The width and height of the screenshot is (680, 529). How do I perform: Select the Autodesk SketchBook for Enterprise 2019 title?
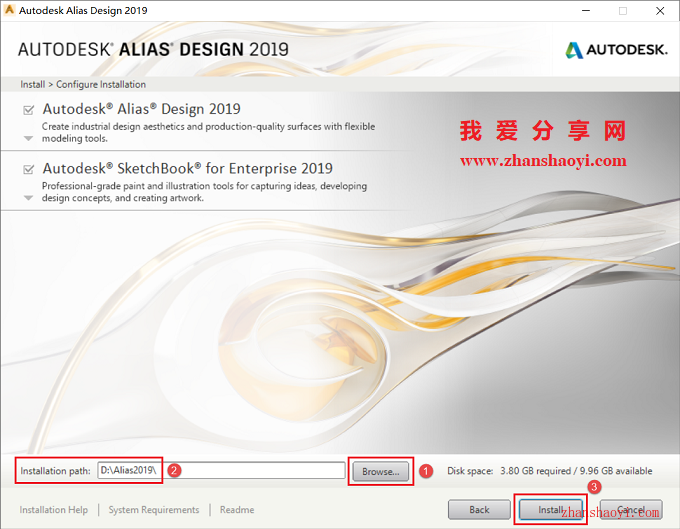(188, 168)
